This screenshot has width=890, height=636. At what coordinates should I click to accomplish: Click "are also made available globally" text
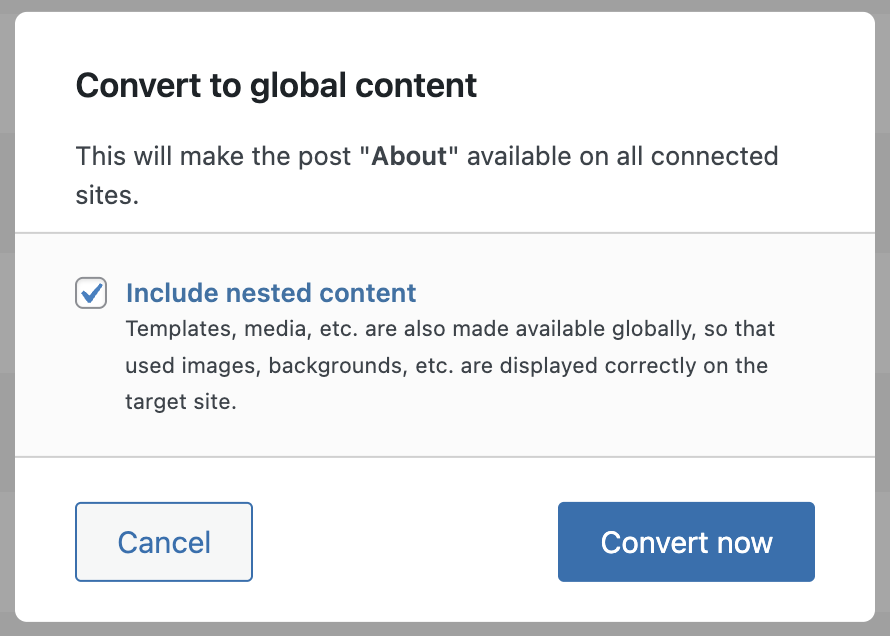(x=556, y=328)
